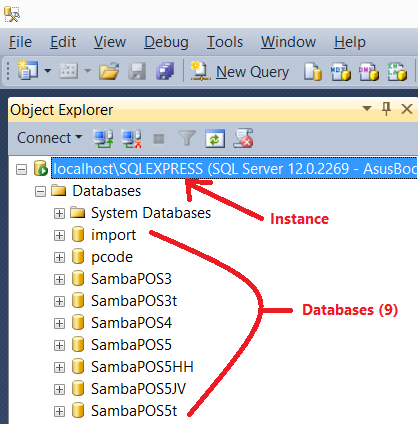The image size is (418, 424).
Task: Expand the System Databases folder
Action: 59,214
